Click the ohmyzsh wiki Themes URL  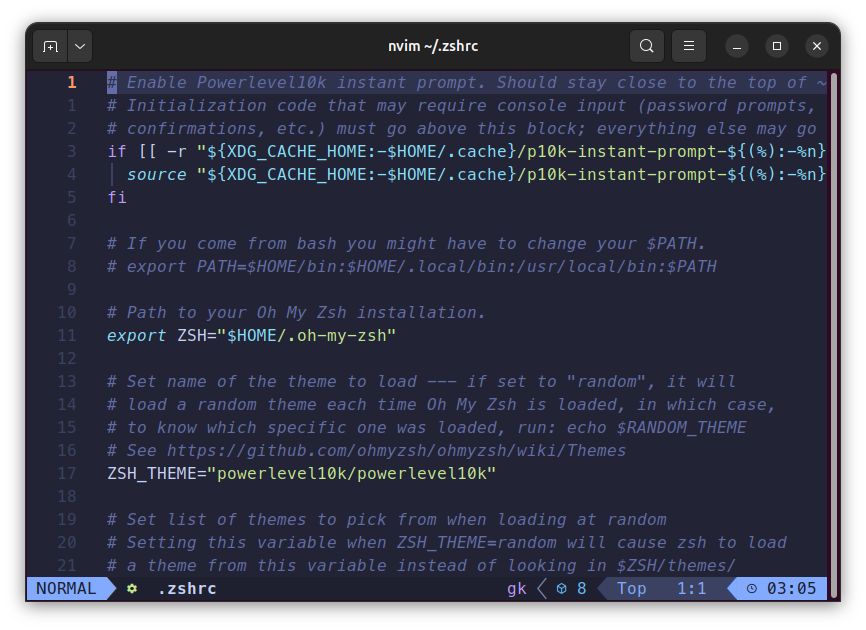pos(396,451)
